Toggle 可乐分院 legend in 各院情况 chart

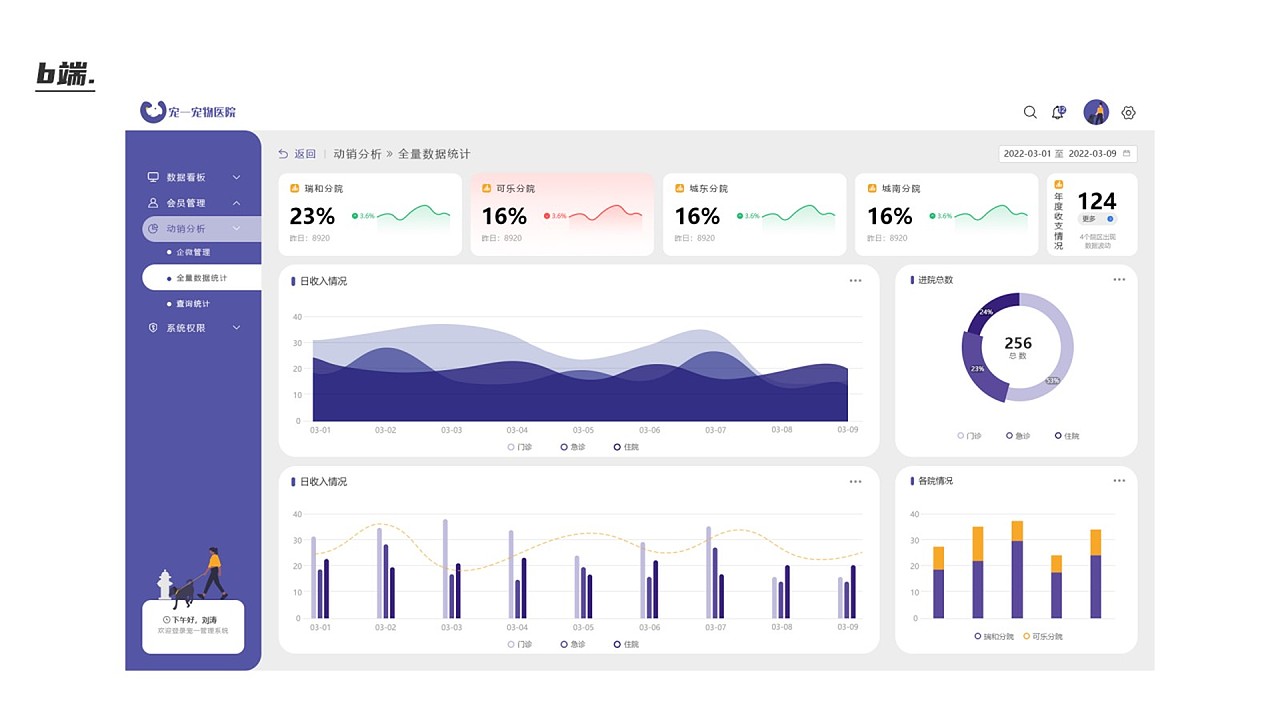pos(1043,636)
